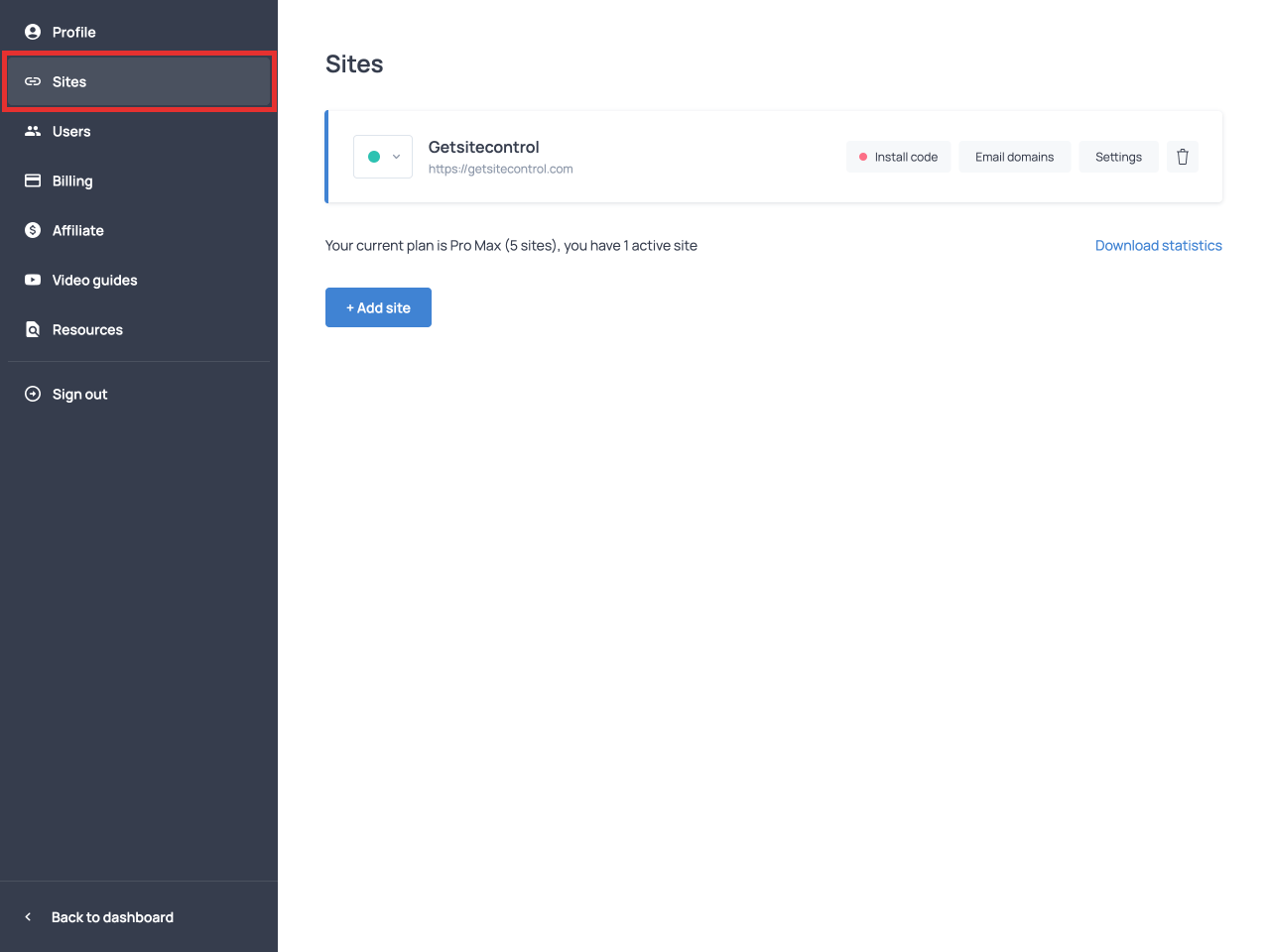Click the Sign out arrow icon

[x=33, y=394]
